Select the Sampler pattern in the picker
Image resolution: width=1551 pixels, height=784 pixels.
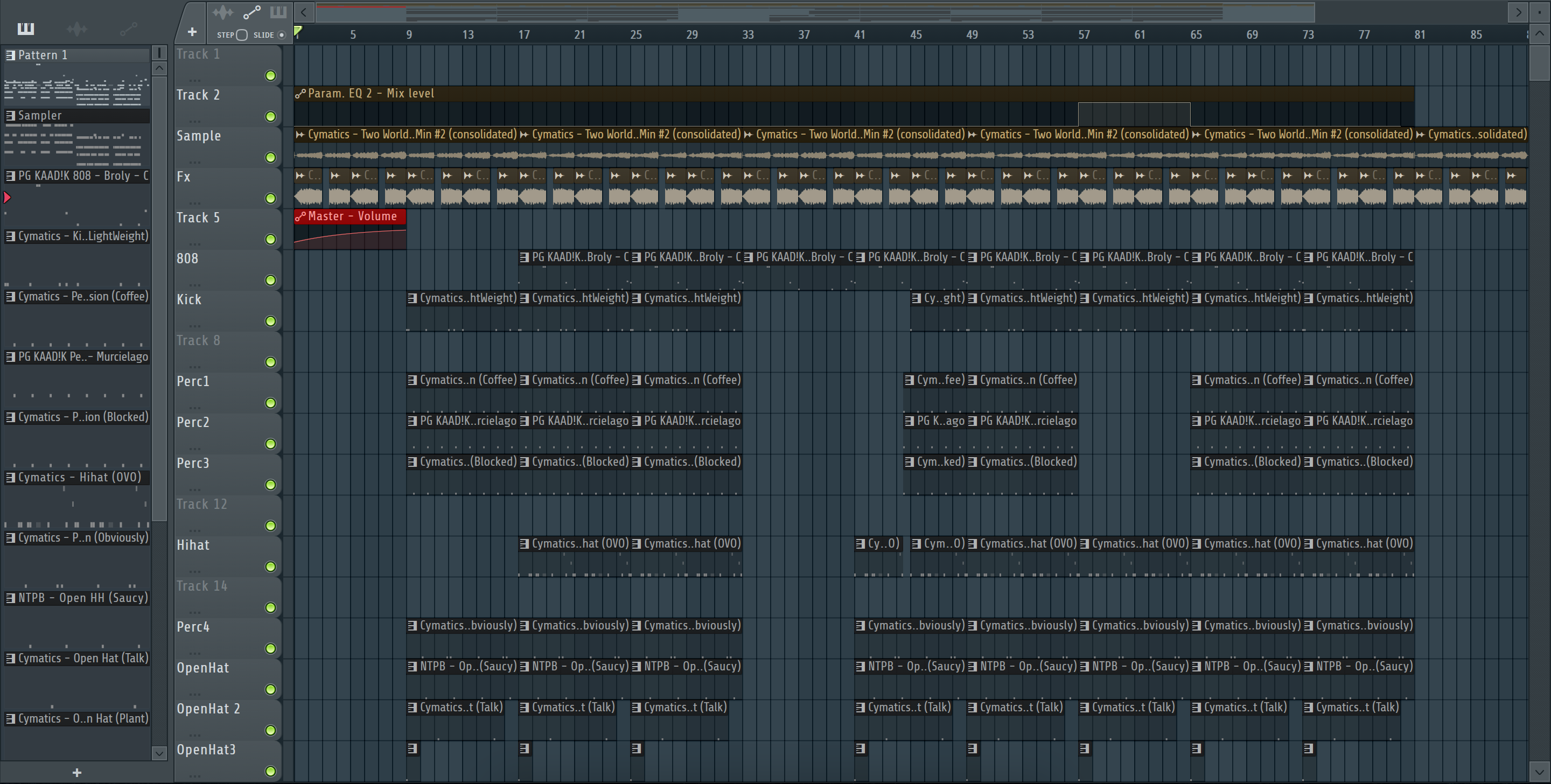pos(77,116)
